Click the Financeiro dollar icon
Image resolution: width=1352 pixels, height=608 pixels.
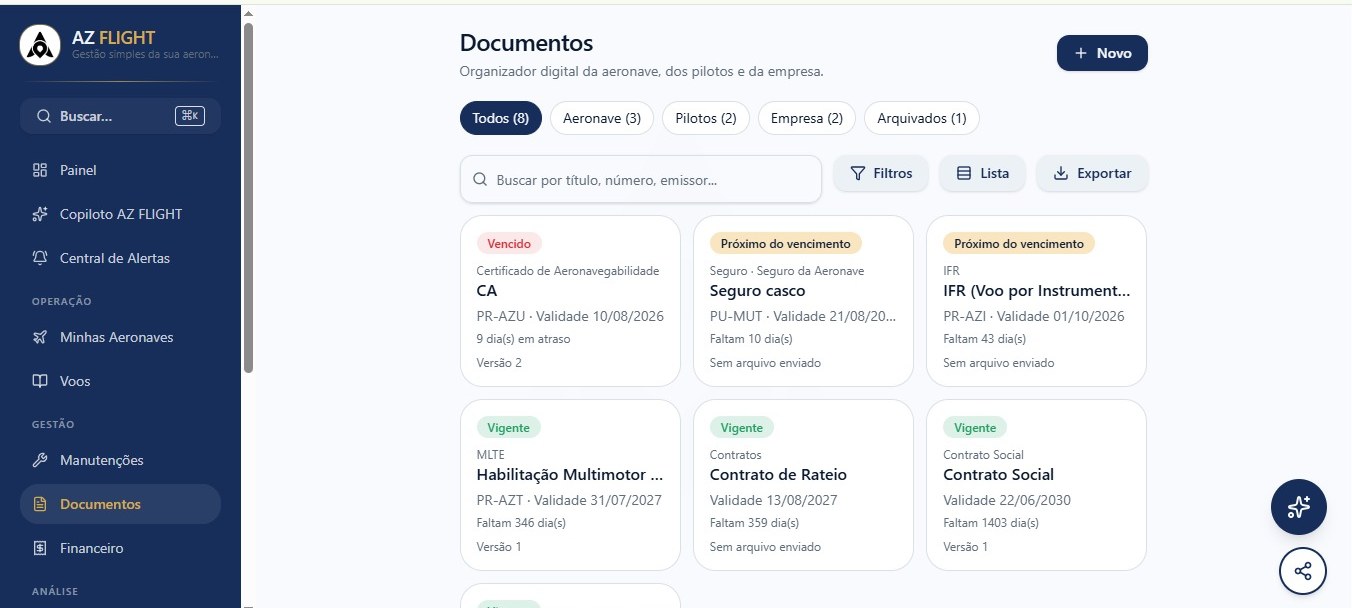click(40, 548)
